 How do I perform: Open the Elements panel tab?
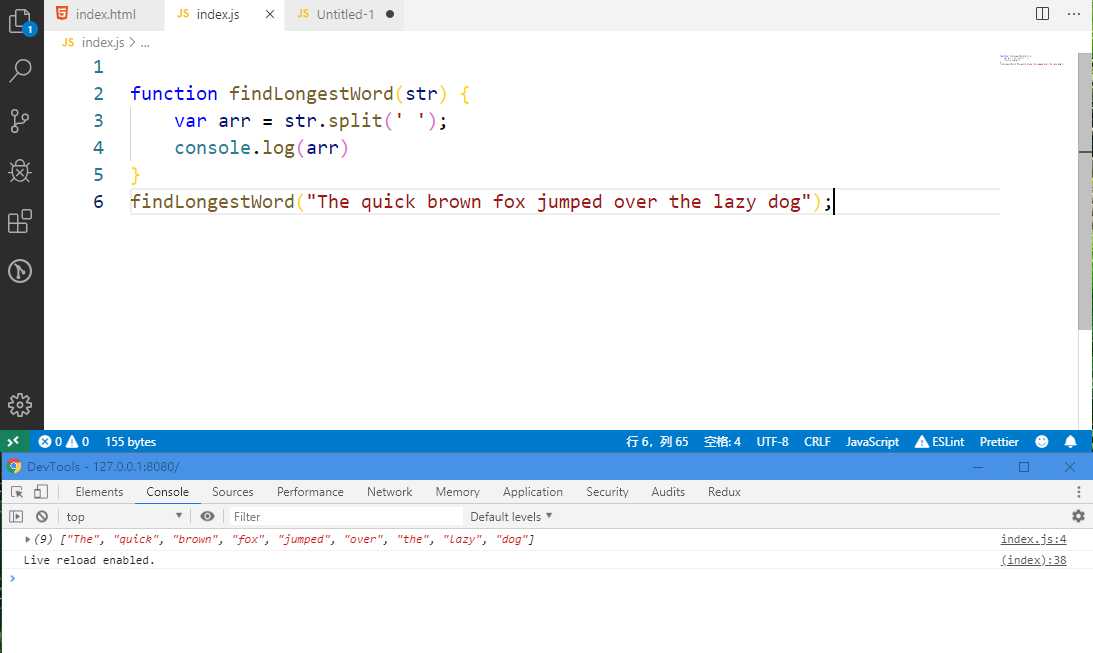point(99,492)
